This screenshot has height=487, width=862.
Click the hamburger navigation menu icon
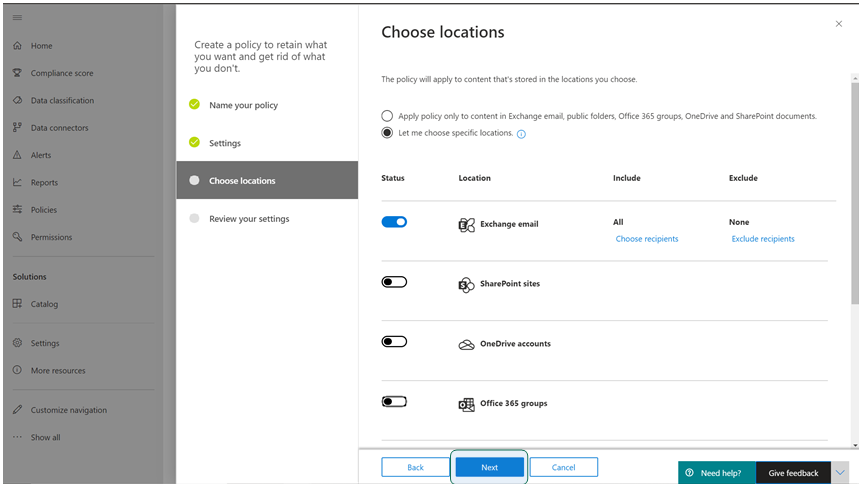(x=17, y=18)
